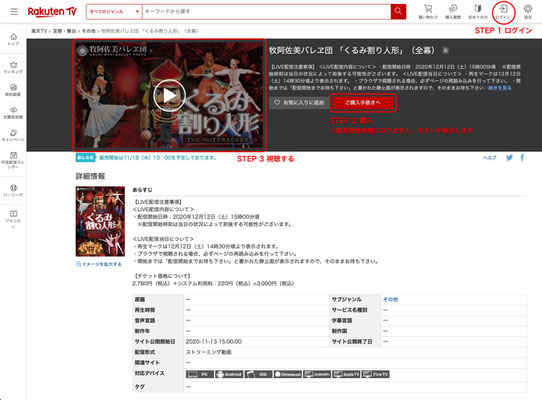Click the Apple TV device badge

click(346, 374)
